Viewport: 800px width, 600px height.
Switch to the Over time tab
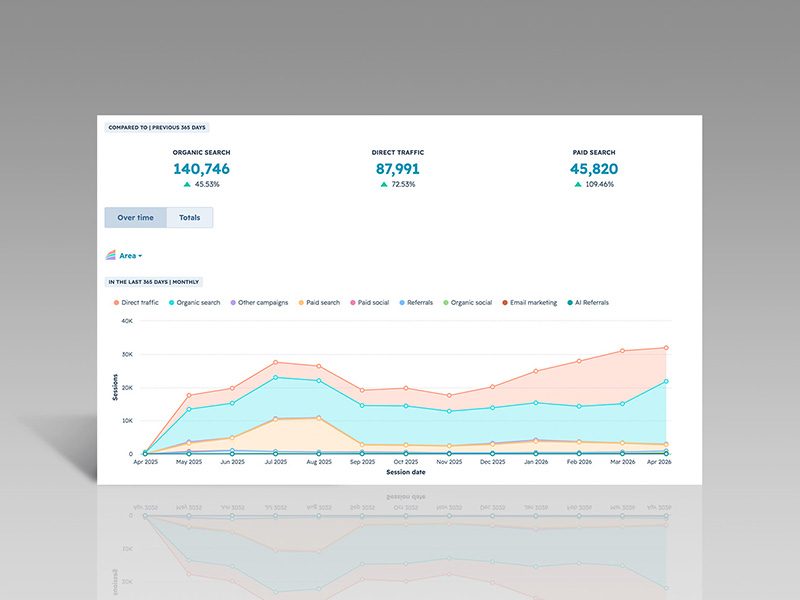pyautogui.click(x=136, y=217)
